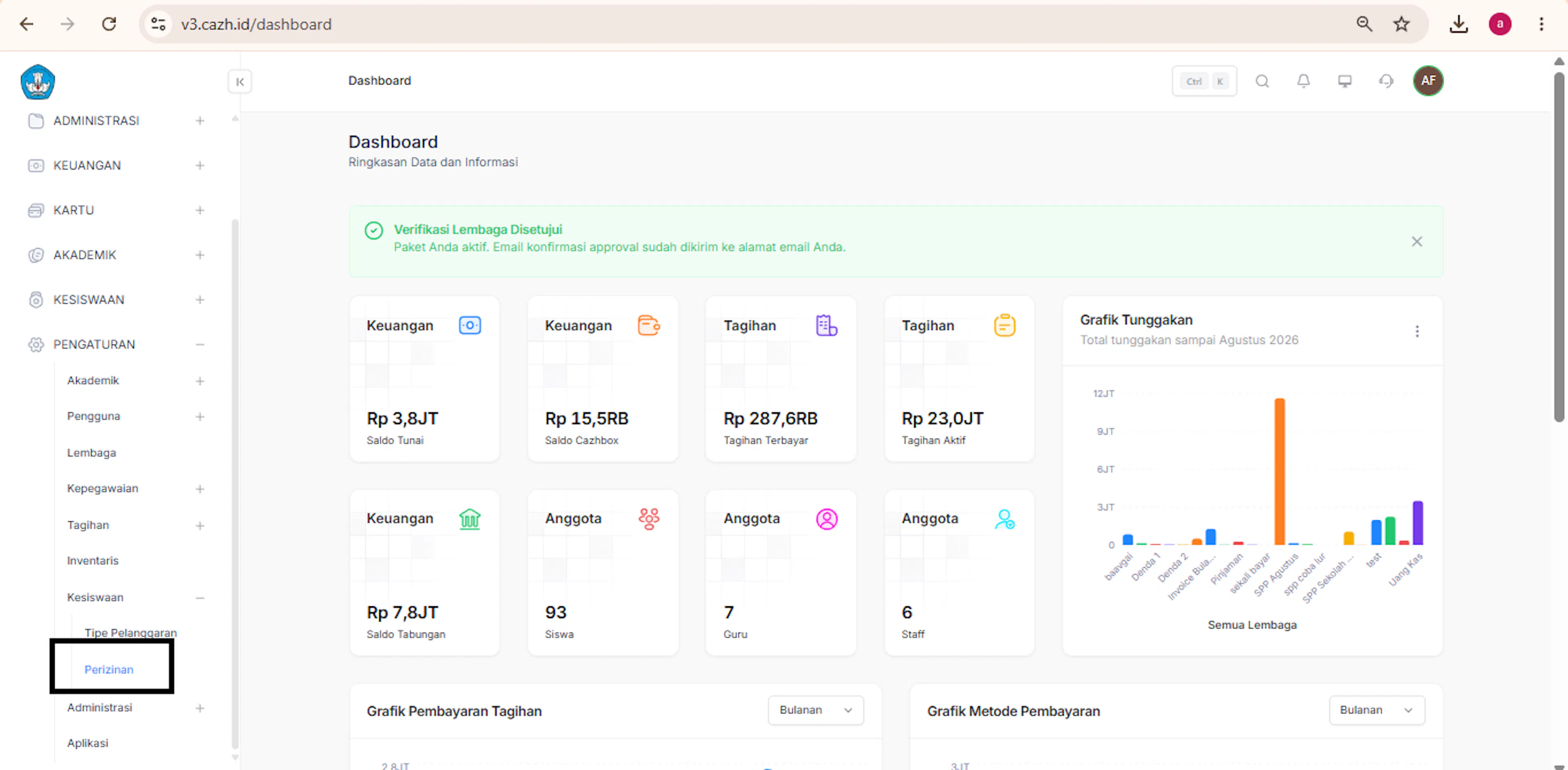Expand the KEUANGAN section

(200, 166)
